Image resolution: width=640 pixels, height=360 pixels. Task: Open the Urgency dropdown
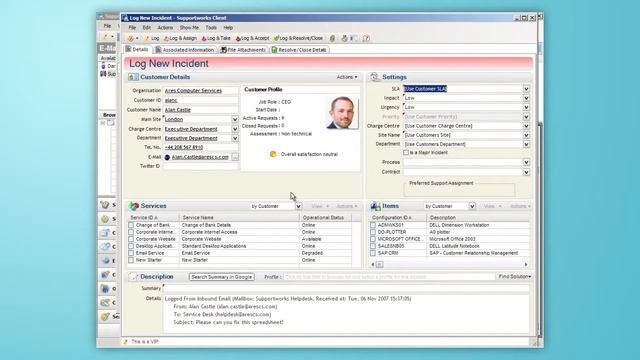pos(526,107)
